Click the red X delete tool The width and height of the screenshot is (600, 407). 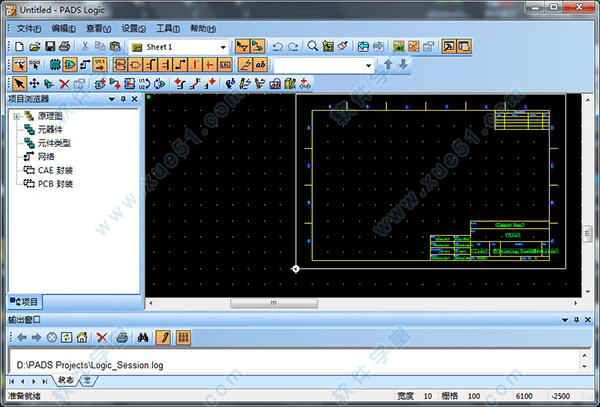[x=65, y=84]
